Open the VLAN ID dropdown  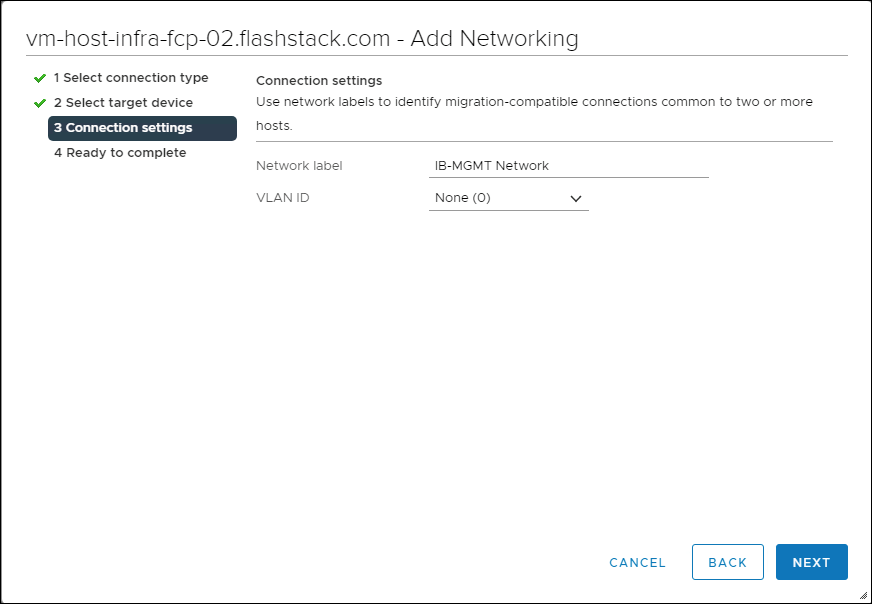pyautogui.click(x=508, y=198)
